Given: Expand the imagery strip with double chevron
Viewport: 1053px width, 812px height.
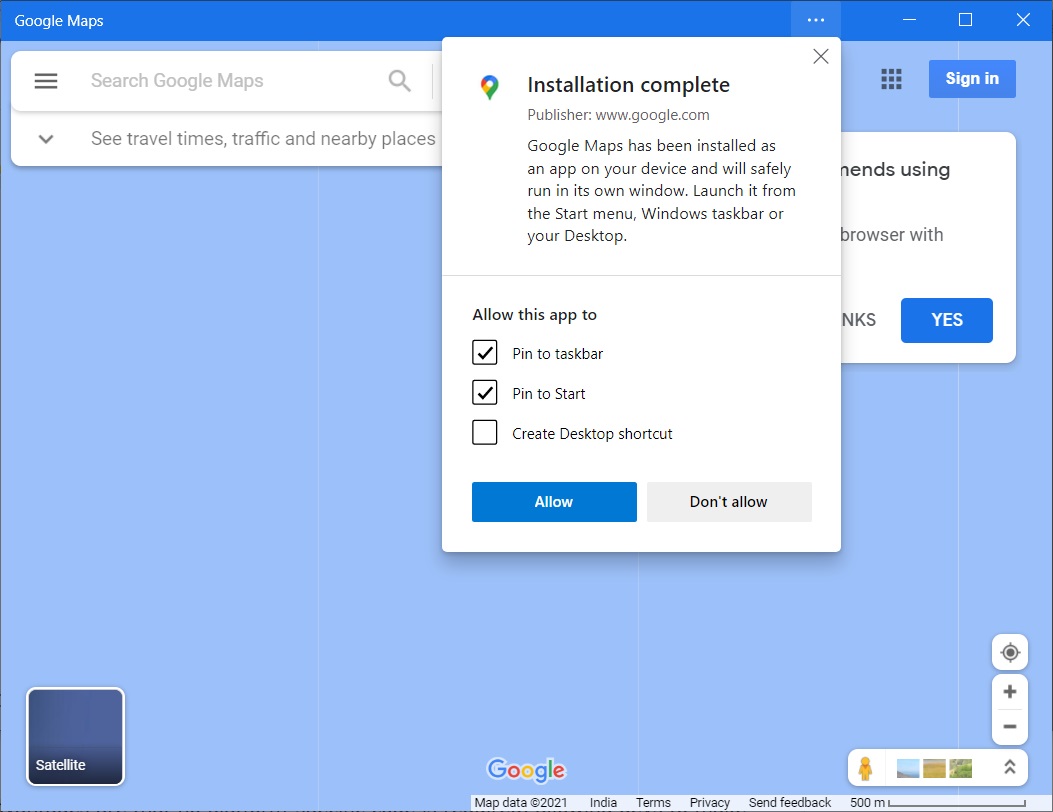Looking at the screenshot, I should (x=1009, y=767).
